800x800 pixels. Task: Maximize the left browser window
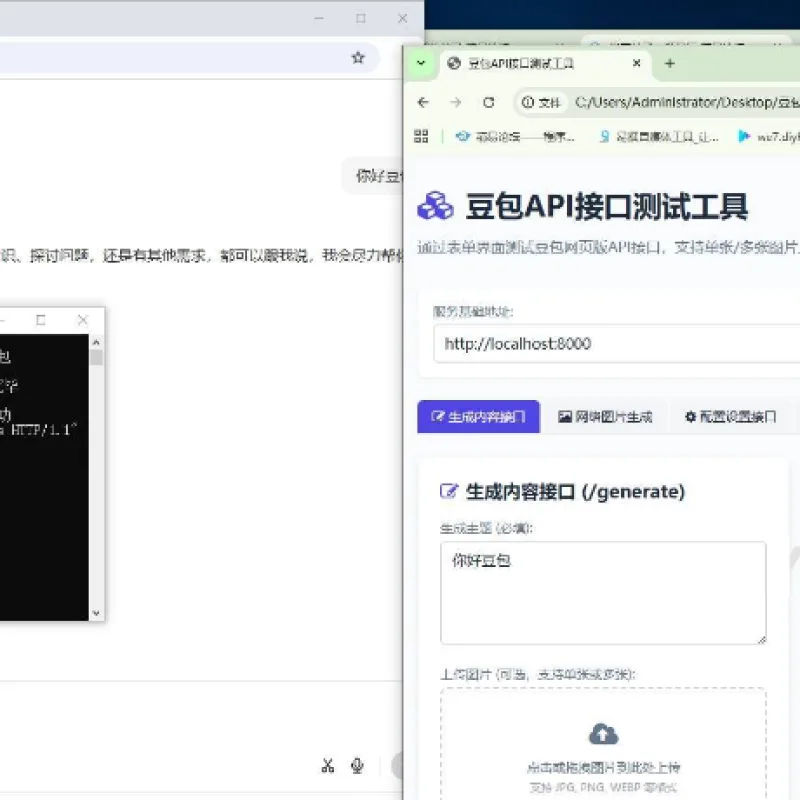click(x=361, y=18)
